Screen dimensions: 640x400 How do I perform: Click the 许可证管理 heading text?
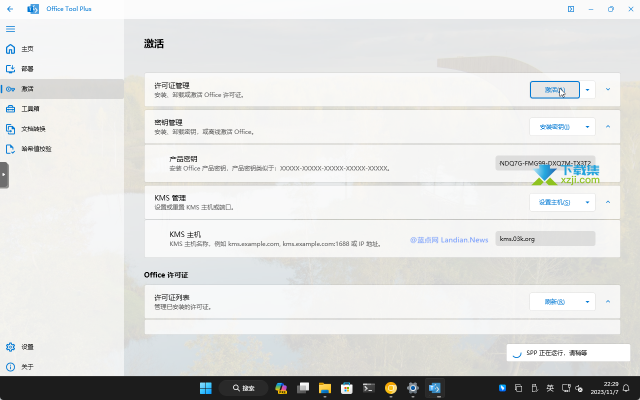172,86
